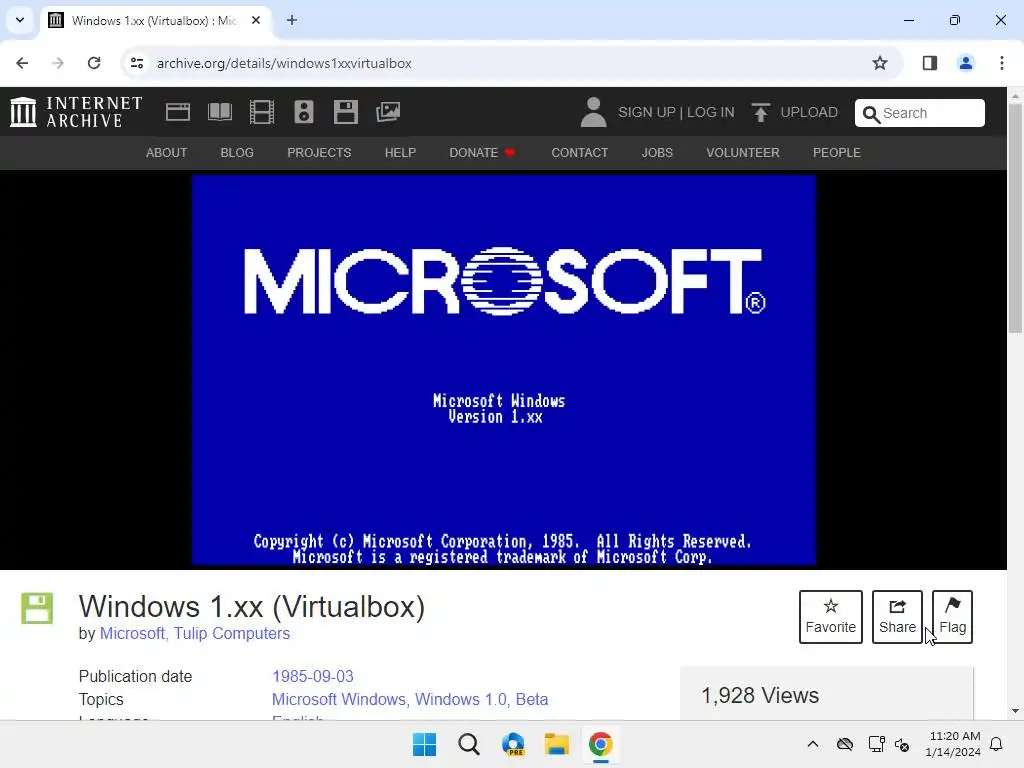This screenshot has height=768, width=1024.
Task: View site information icon in address bar
Action: pyautogui.click(x=136, y=63)
